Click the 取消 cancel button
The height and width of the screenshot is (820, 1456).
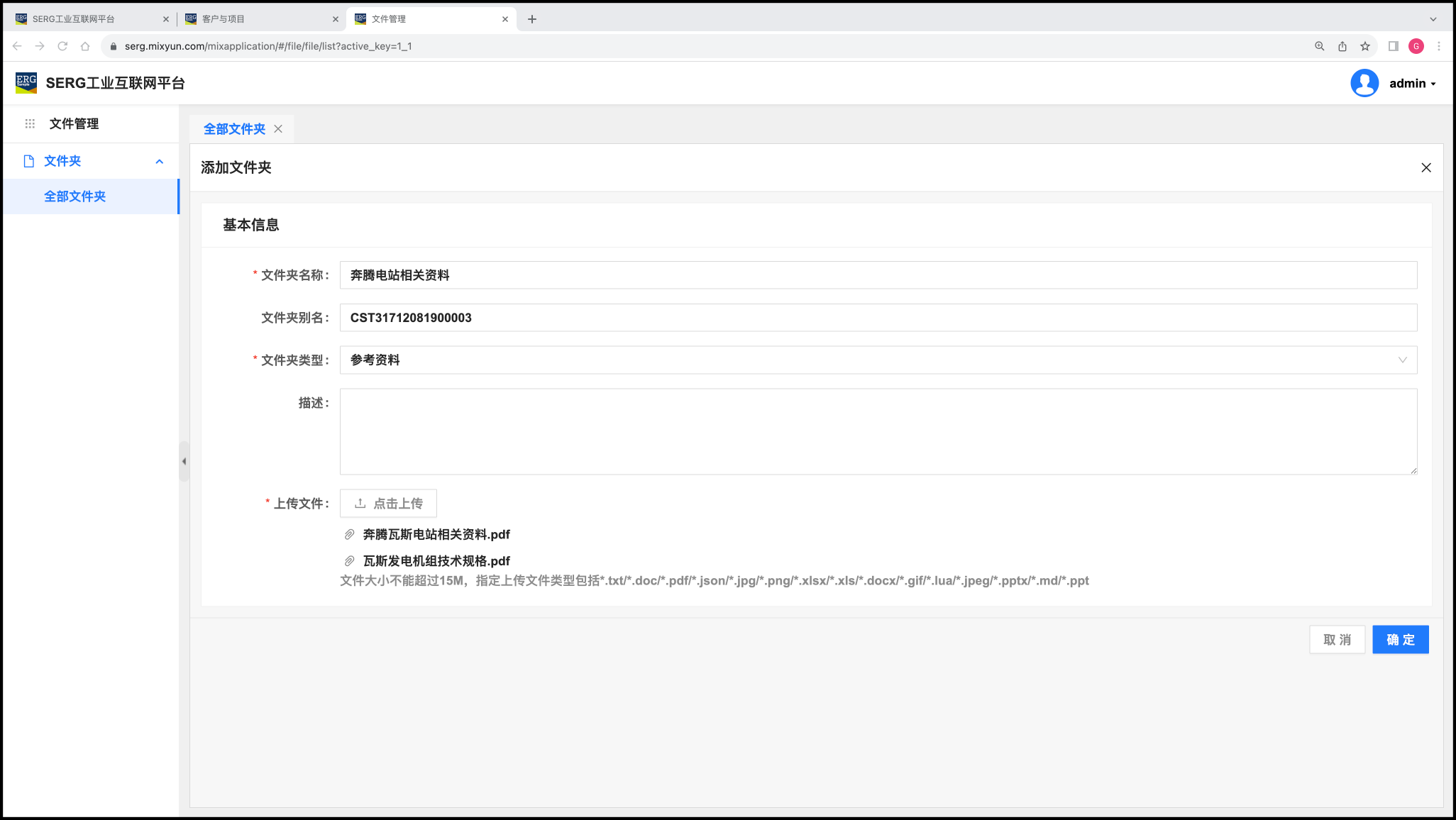pos(1337,640)
